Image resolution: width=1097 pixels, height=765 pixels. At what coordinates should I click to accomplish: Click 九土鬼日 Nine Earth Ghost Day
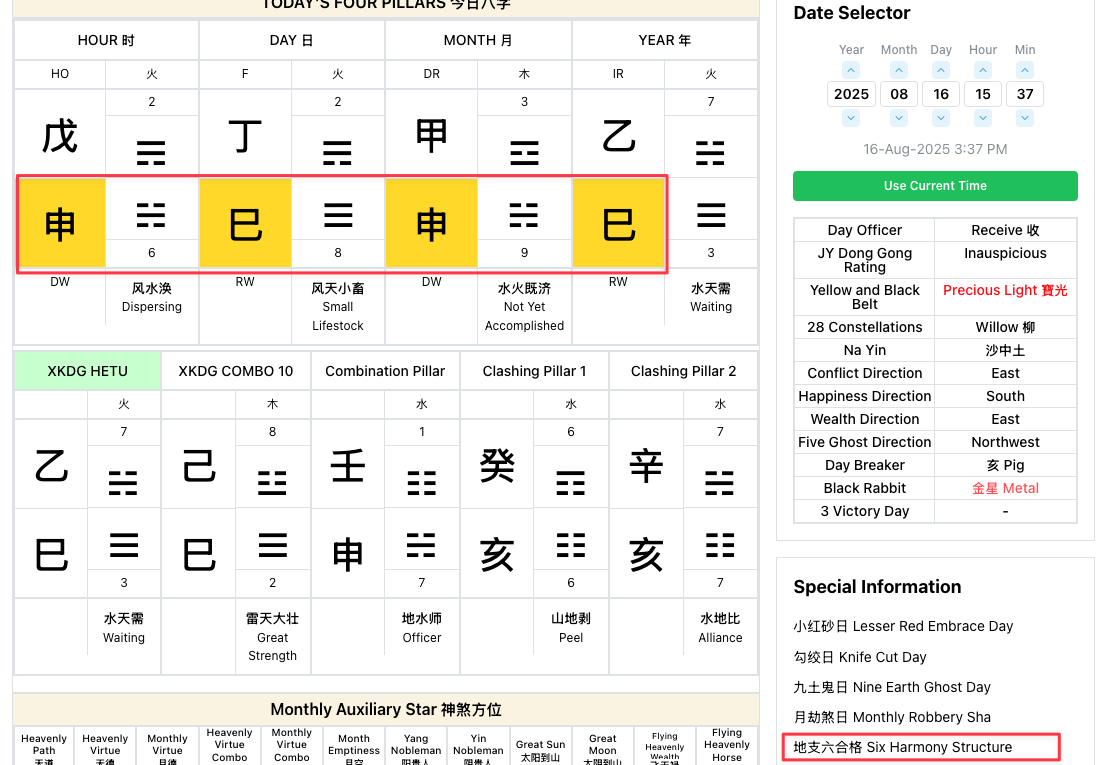(x=892, y=687)
